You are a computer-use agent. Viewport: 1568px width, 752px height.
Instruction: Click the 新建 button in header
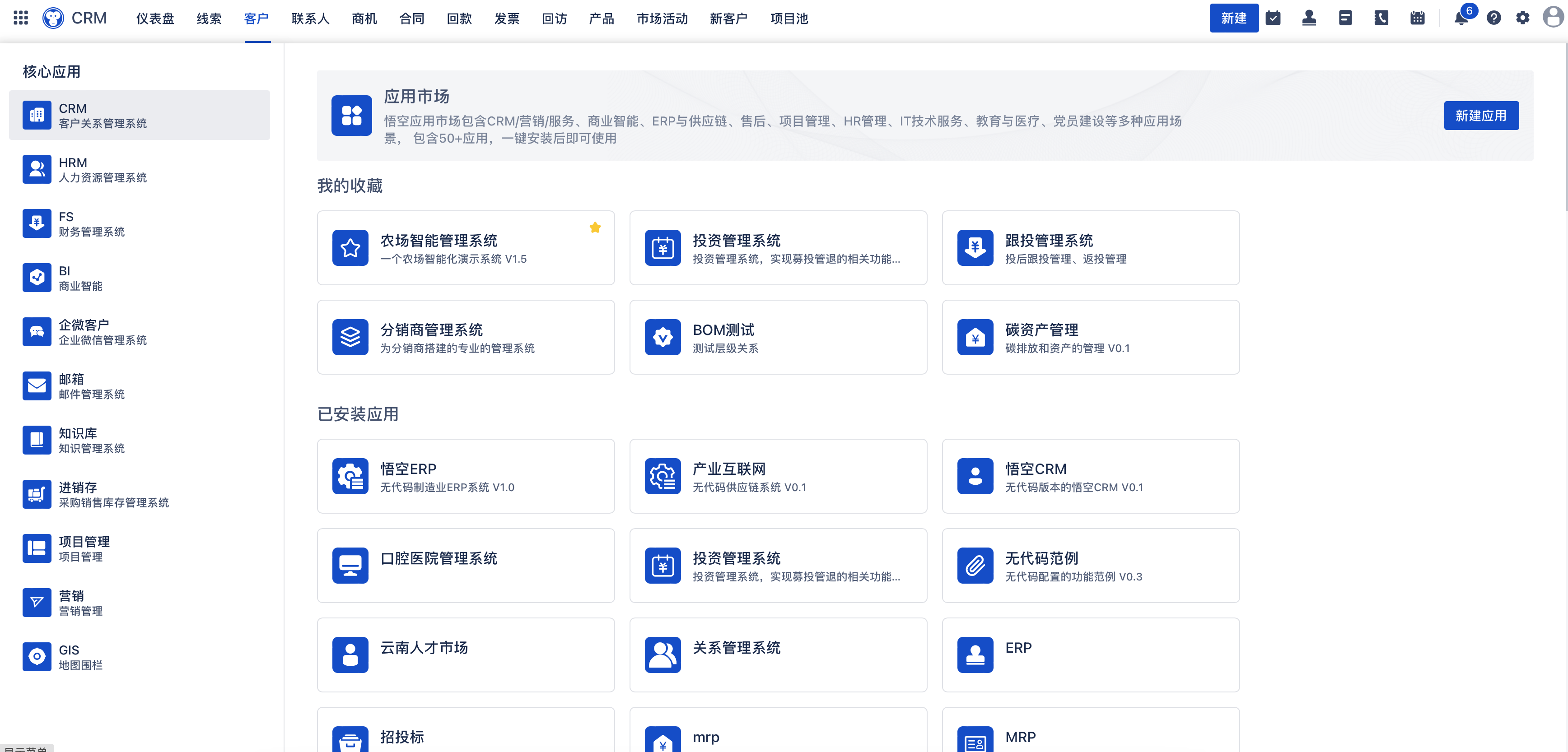pos(1233,18)
